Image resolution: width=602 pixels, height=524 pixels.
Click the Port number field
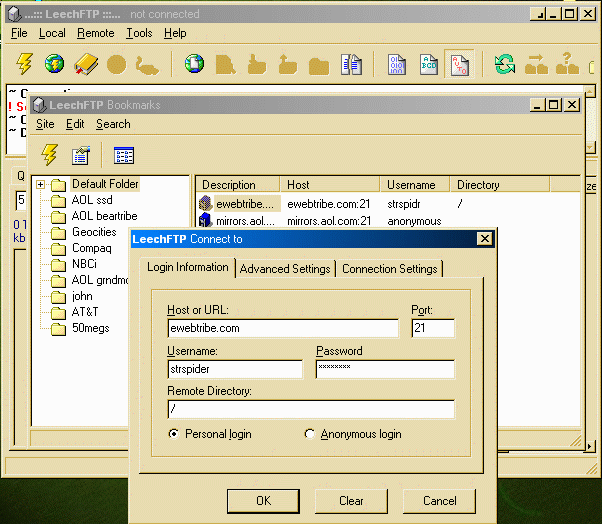pos(433,328)
